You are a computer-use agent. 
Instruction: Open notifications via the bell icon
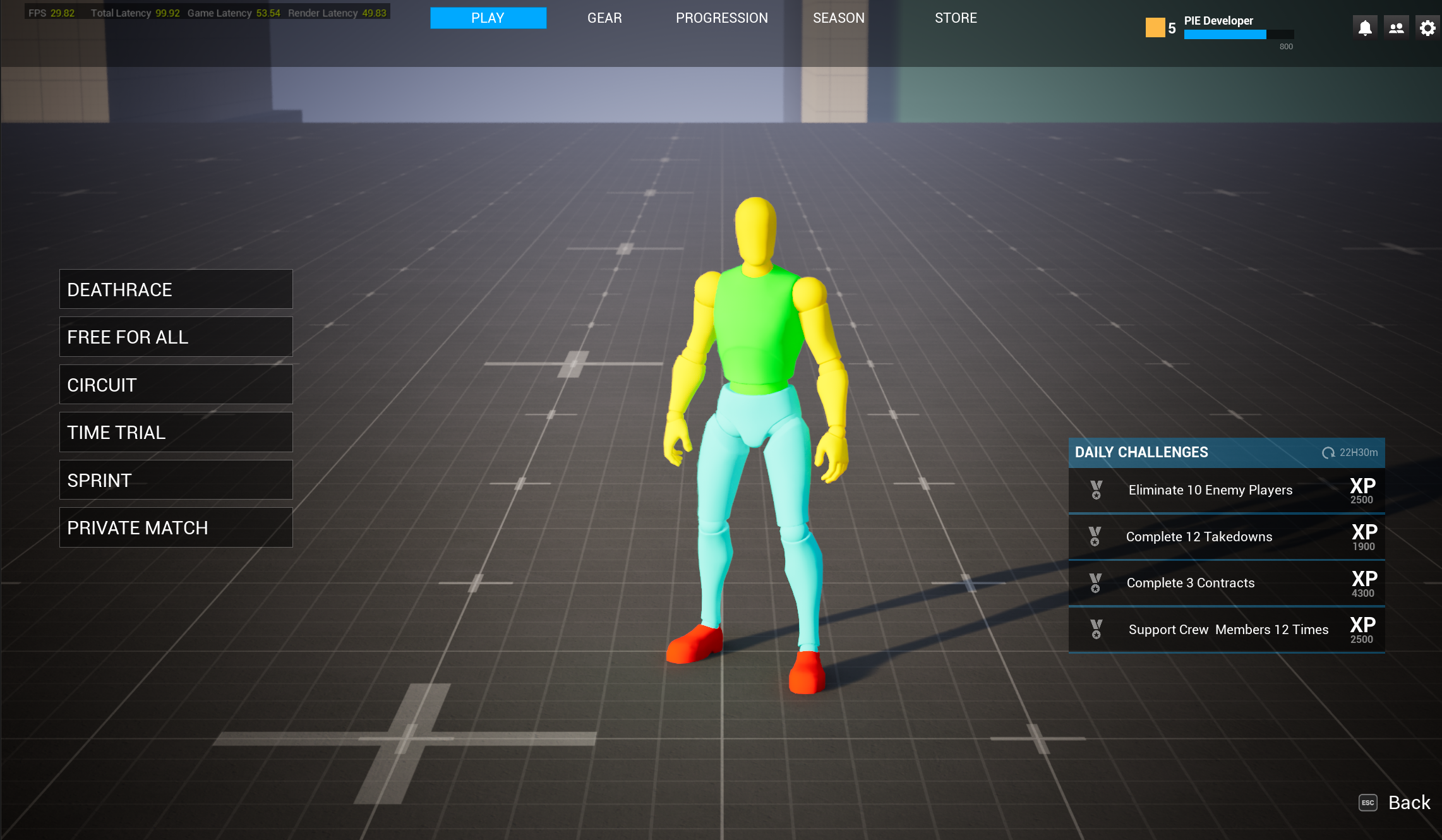click(1364, 27)
